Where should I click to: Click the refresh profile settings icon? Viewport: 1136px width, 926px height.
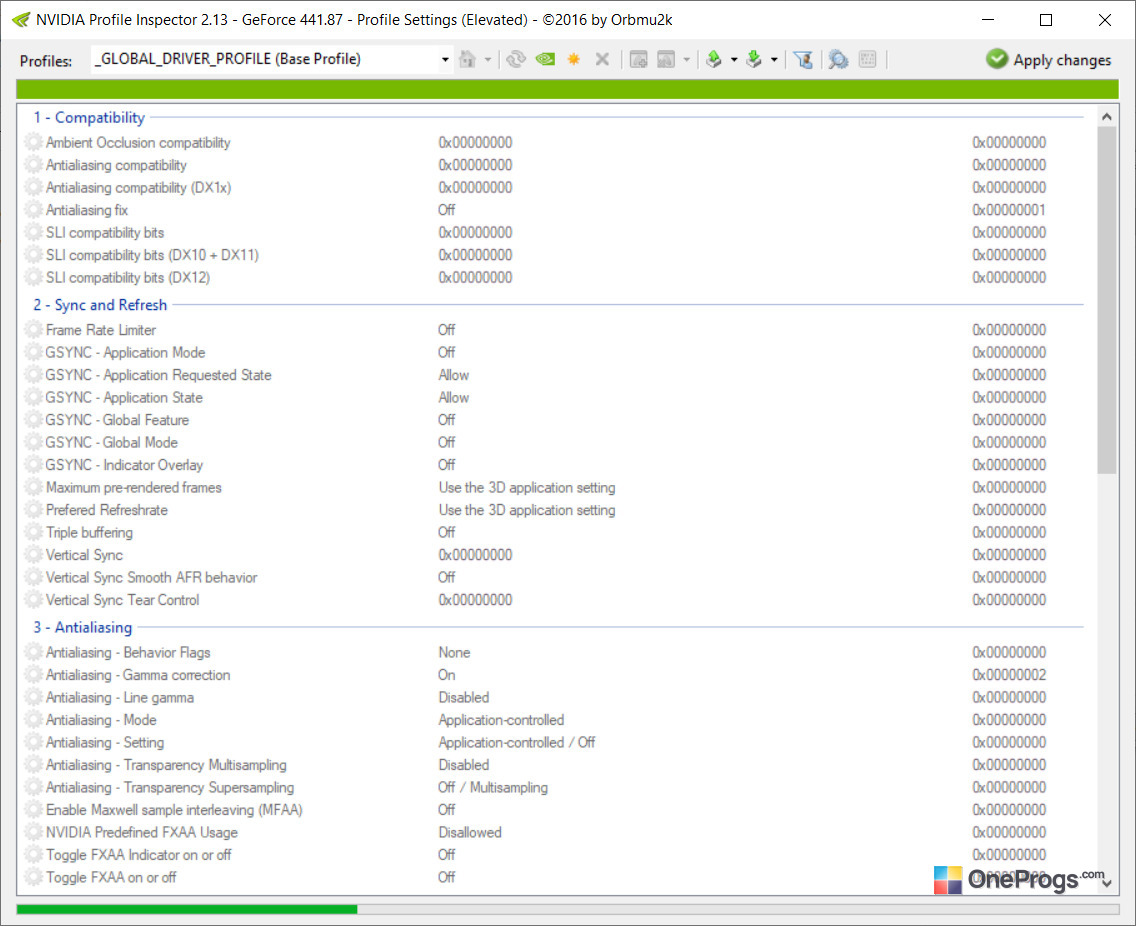point(516,59)
